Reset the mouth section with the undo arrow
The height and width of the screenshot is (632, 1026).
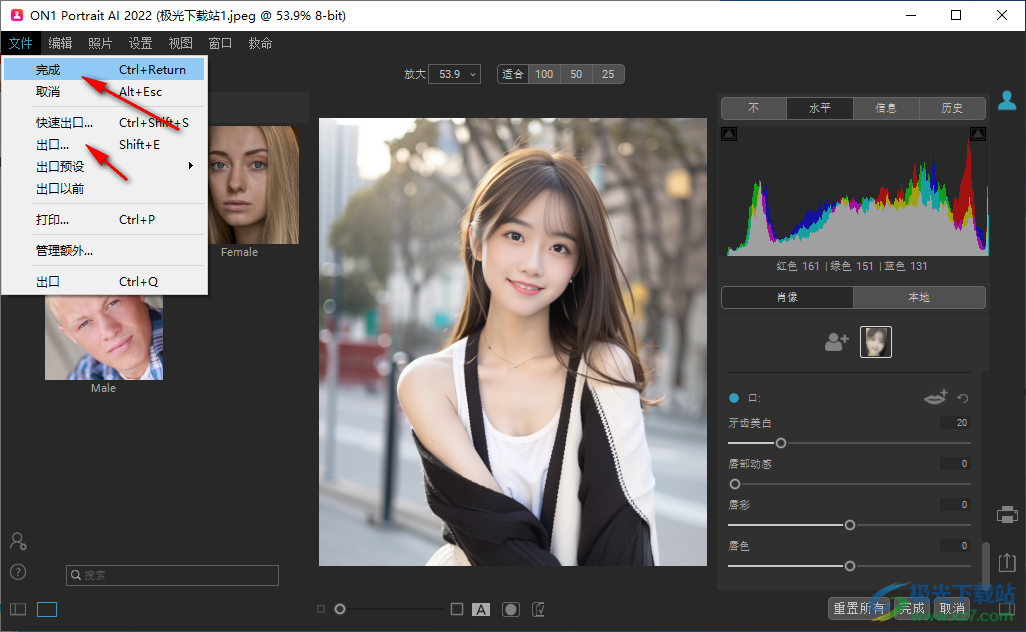(x=963, y=398)
